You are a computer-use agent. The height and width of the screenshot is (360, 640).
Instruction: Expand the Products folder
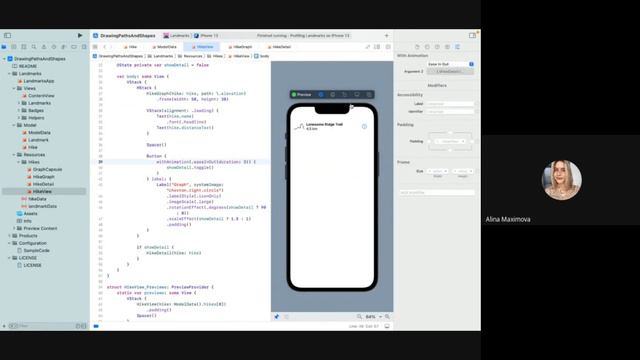[x=9, y=236]
